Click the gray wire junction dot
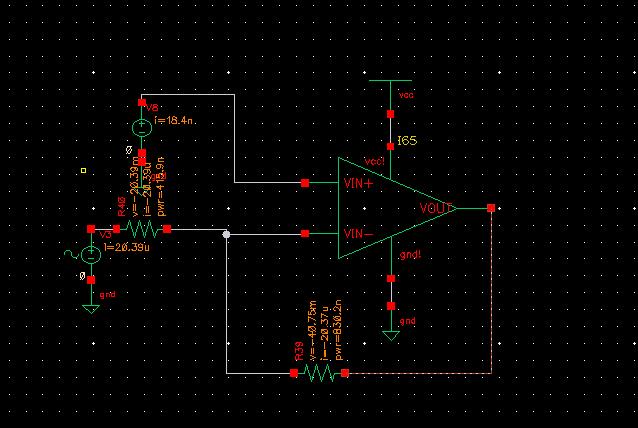 [x=227, y=234]
